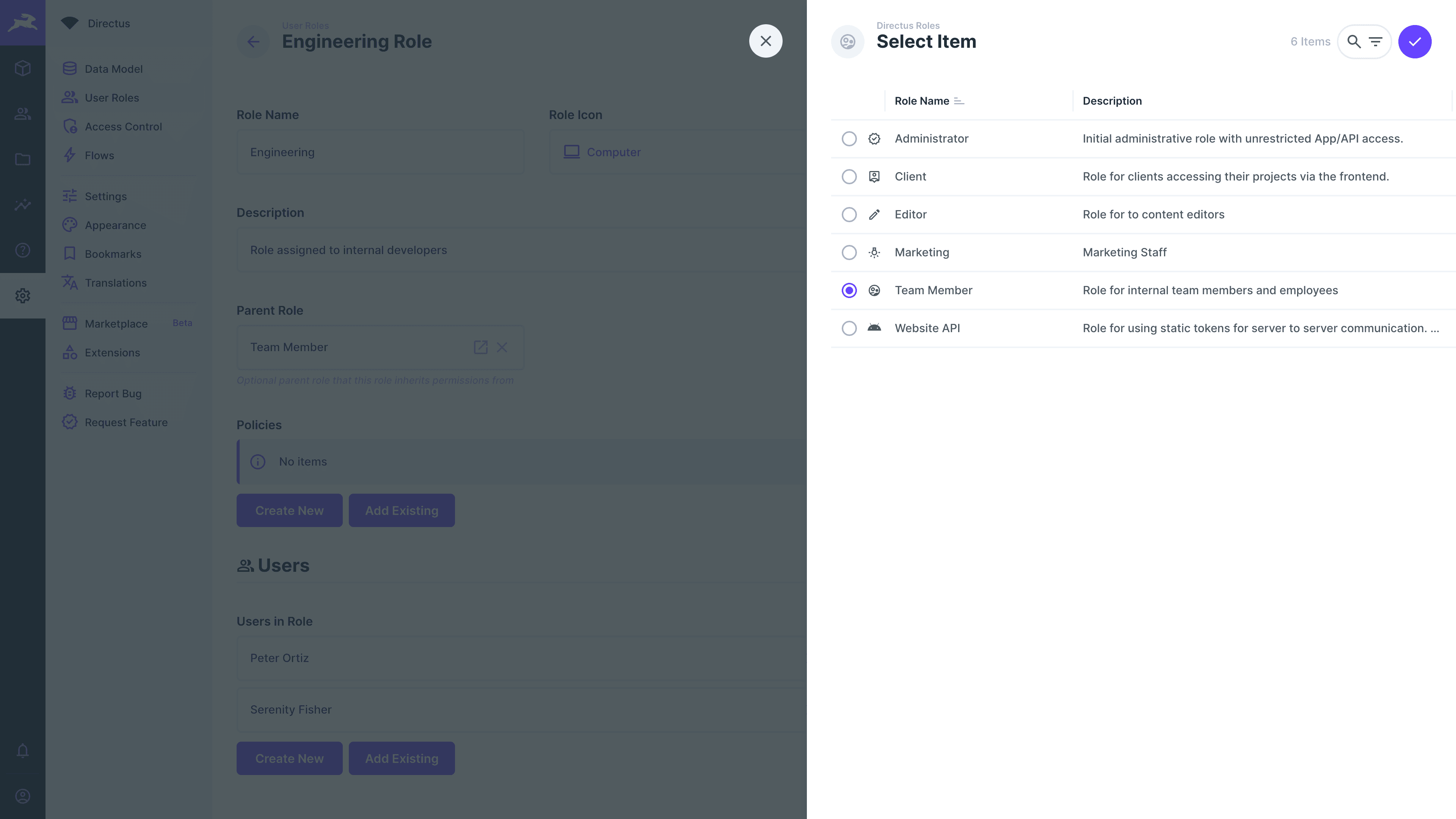The image size is (1456, 819).
Task: Select the Website API radio button
Action: pos(849,328)
